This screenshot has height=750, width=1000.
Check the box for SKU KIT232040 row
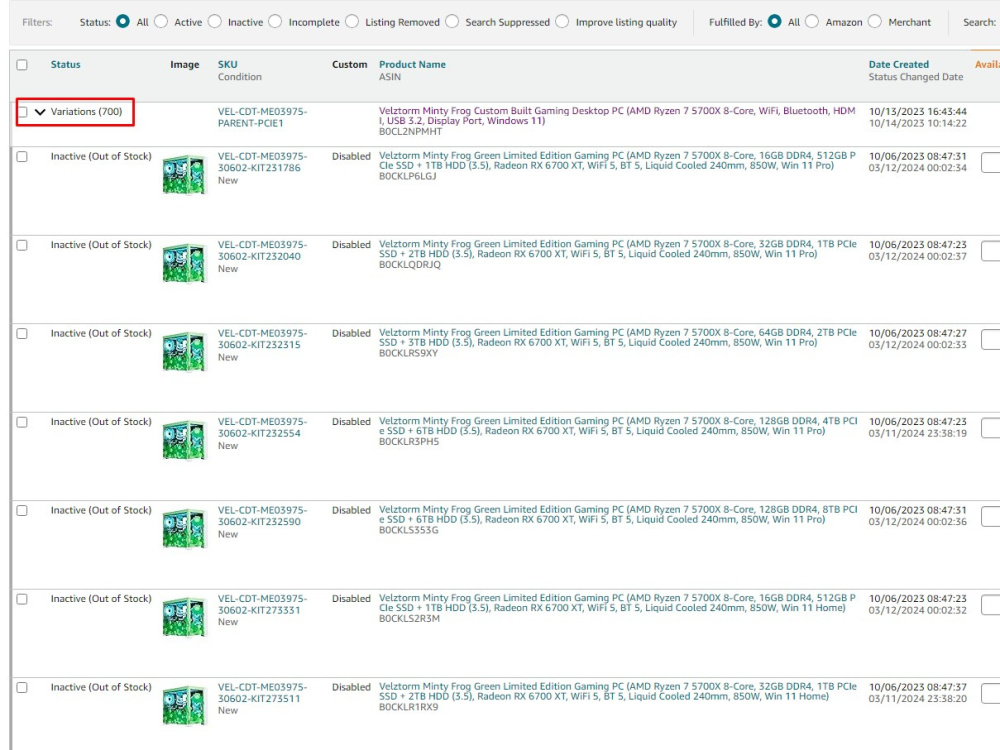22,245
